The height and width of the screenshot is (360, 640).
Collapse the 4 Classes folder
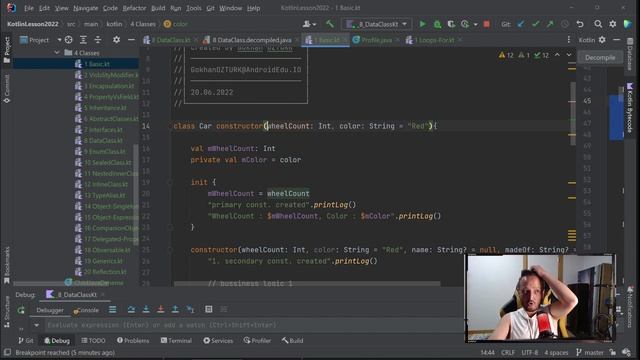coord(57,53)
